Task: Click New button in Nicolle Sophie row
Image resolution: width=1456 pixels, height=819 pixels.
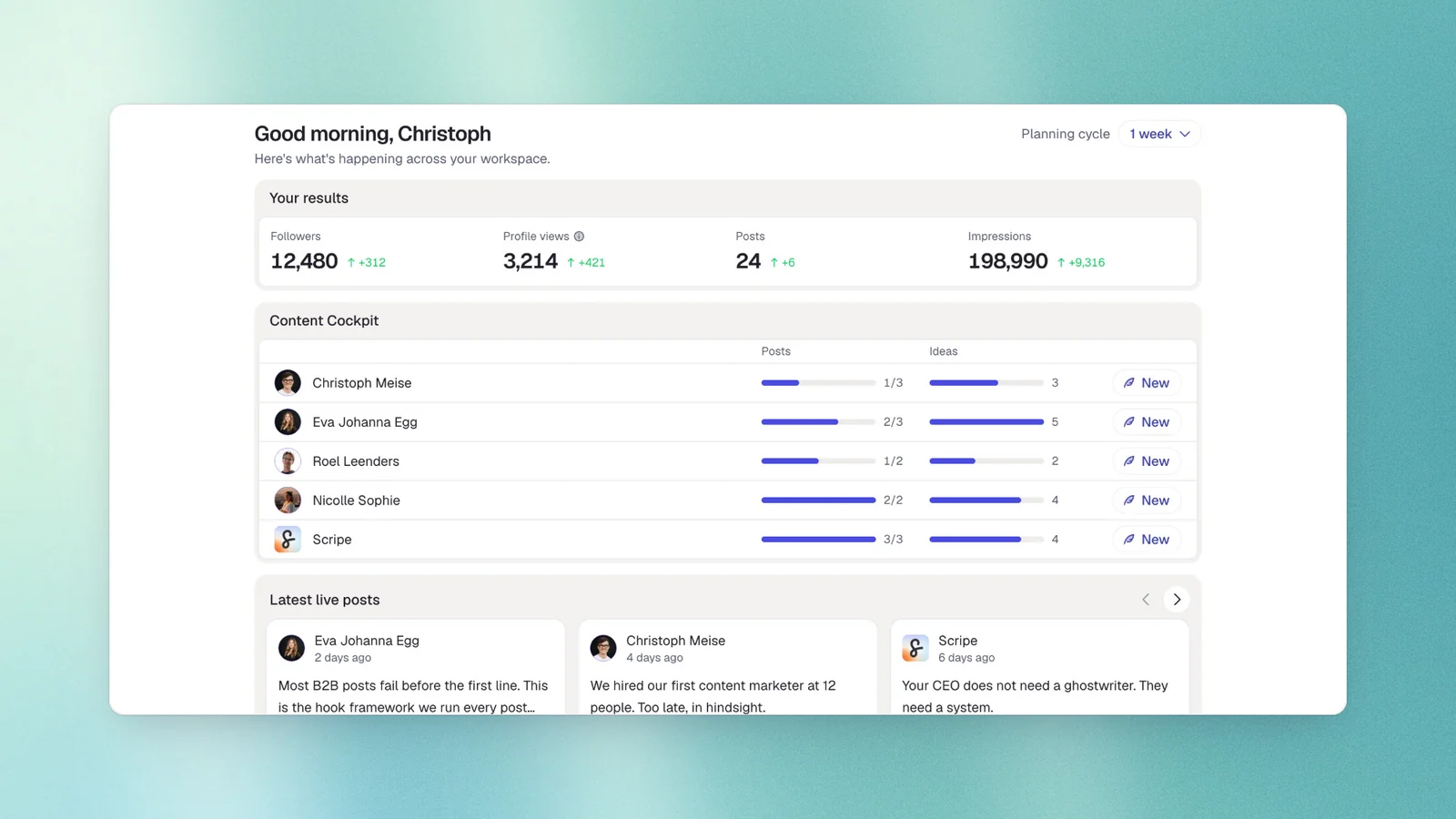Action: click(x=1147, y=500)
